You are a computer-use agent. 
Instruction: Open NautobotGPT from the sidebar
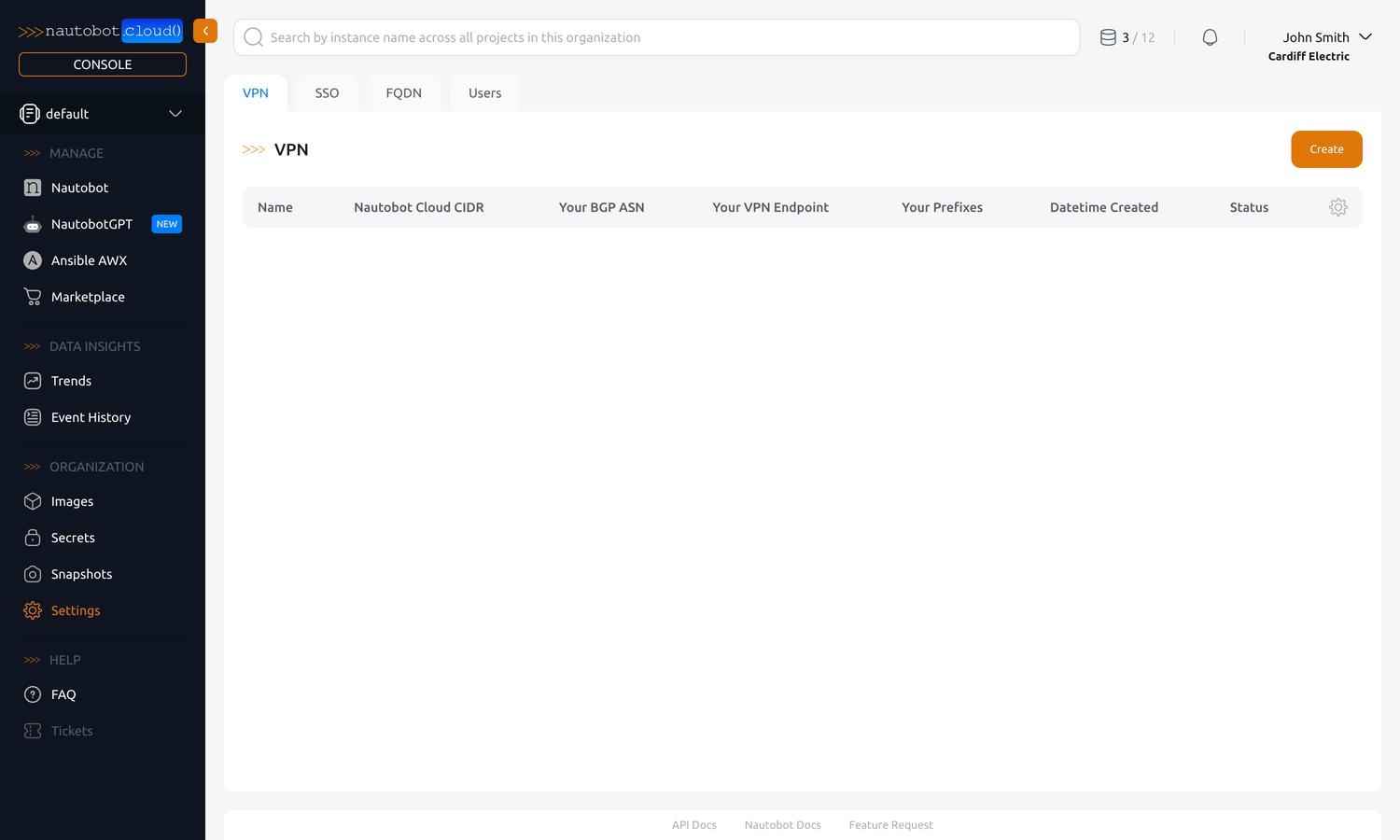pos(90,224)
